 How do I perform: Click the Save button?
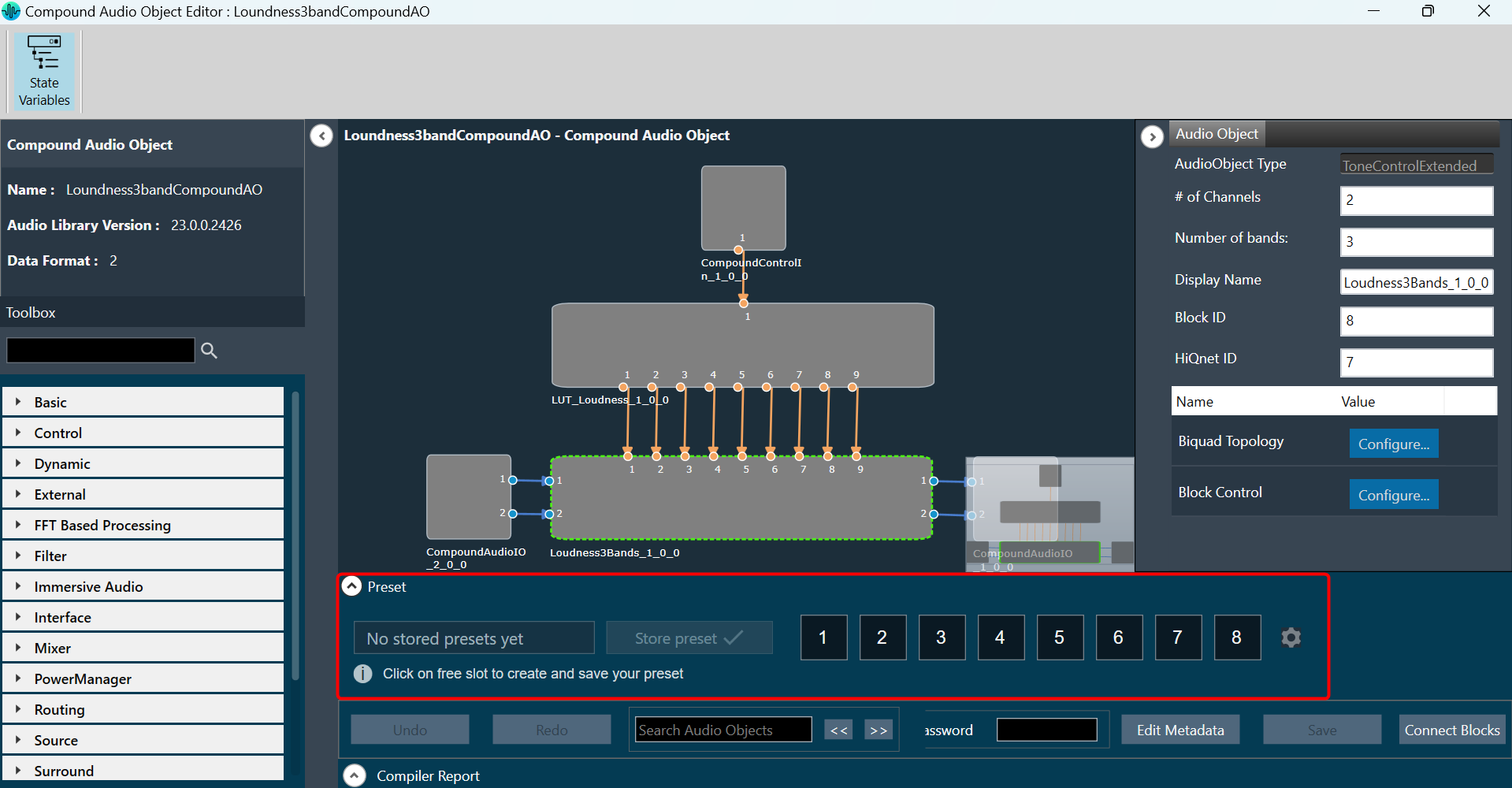click(1322, 730)
